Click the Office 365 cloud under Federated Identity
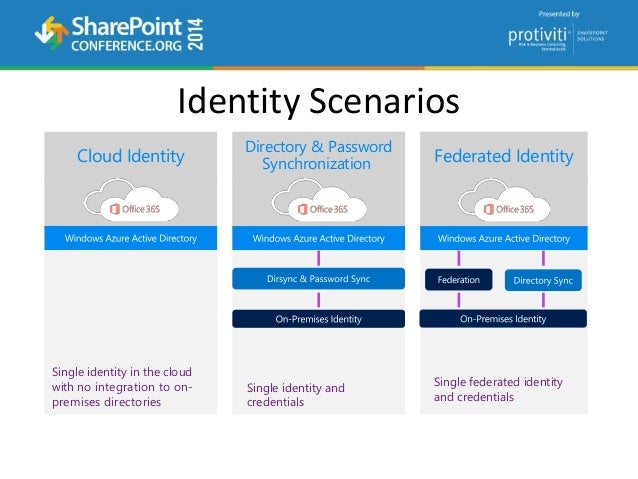Image resolution: width=638 pixels, height=479 pixels. point(504,200)
